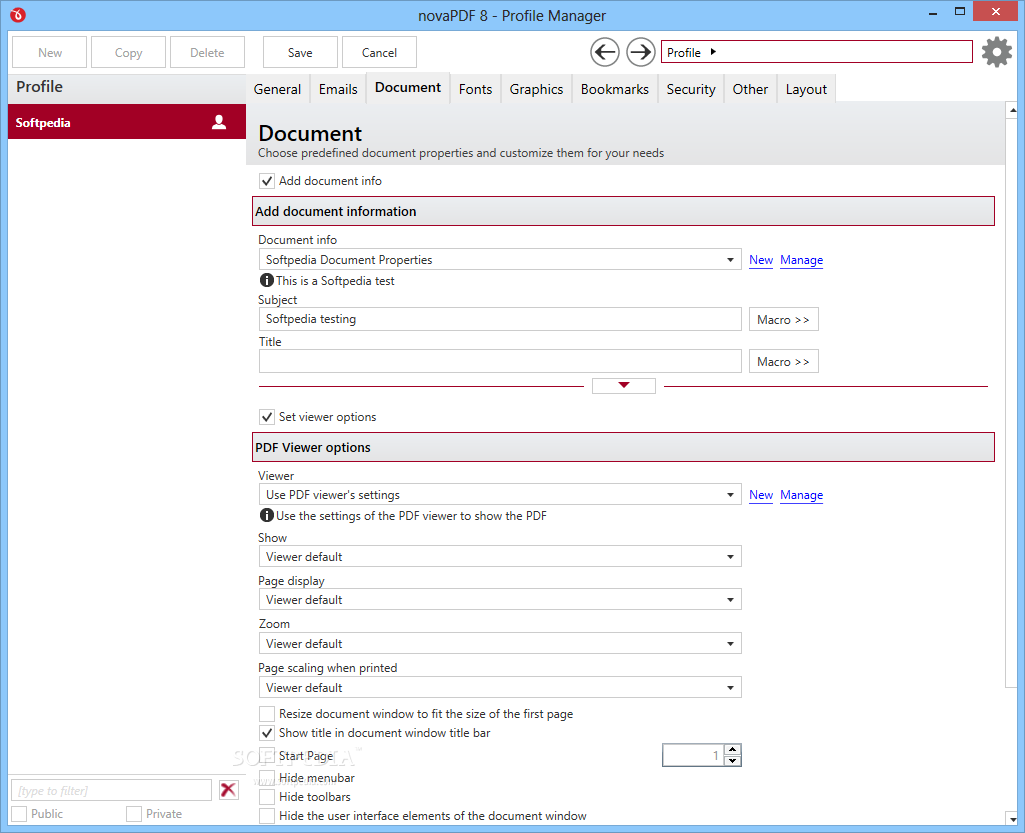Click the Save button
This screenshot has width=1025, height=833.
300,52
